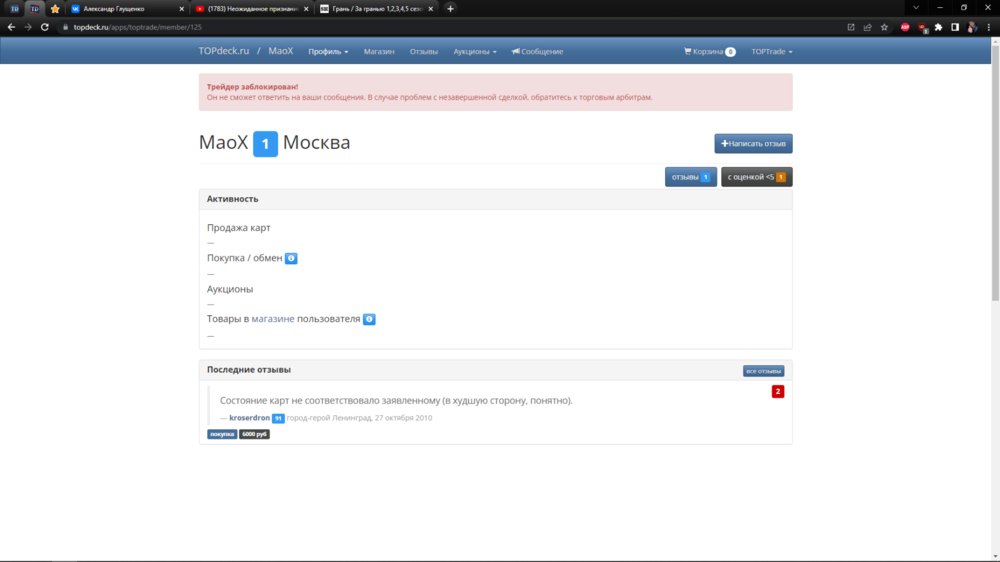1000x562 pixels.
Task: Click the ABP adblock extension icon
Action: point(905,27)
